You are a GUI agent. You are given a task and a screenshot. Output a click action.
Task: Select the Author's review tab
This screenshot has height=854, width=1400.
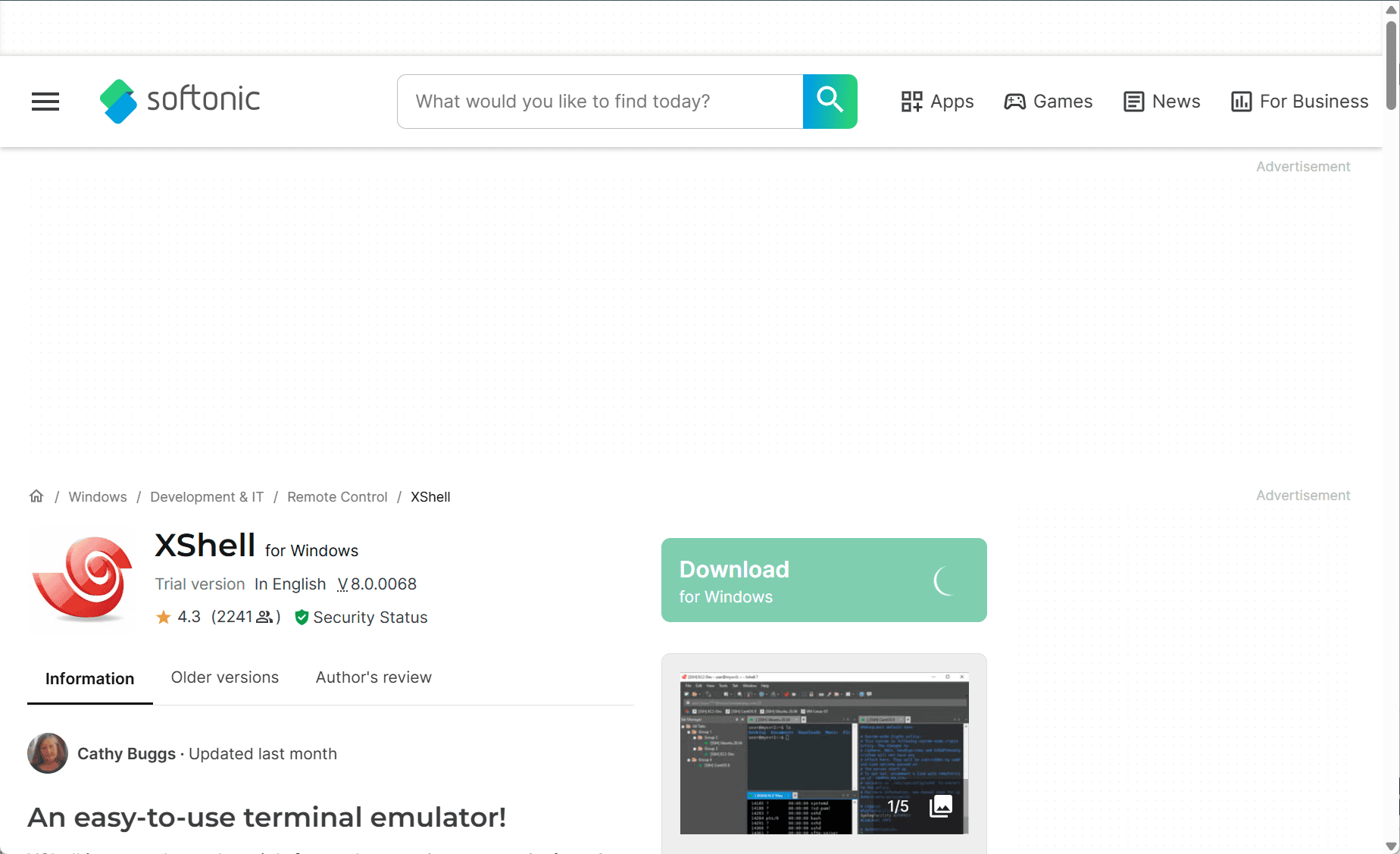tap(373, 677)
